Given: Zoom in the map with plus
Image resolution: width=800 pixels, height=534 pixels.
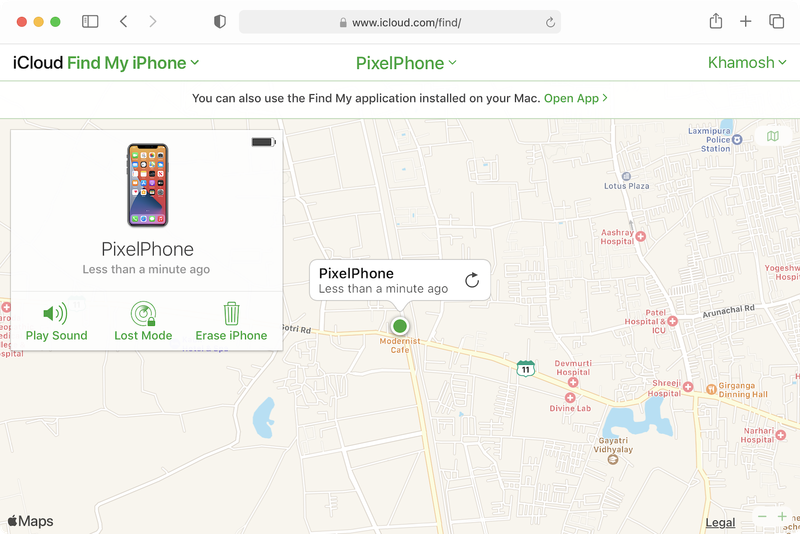Looking at the screenshot, I should (x=782, y=516).
